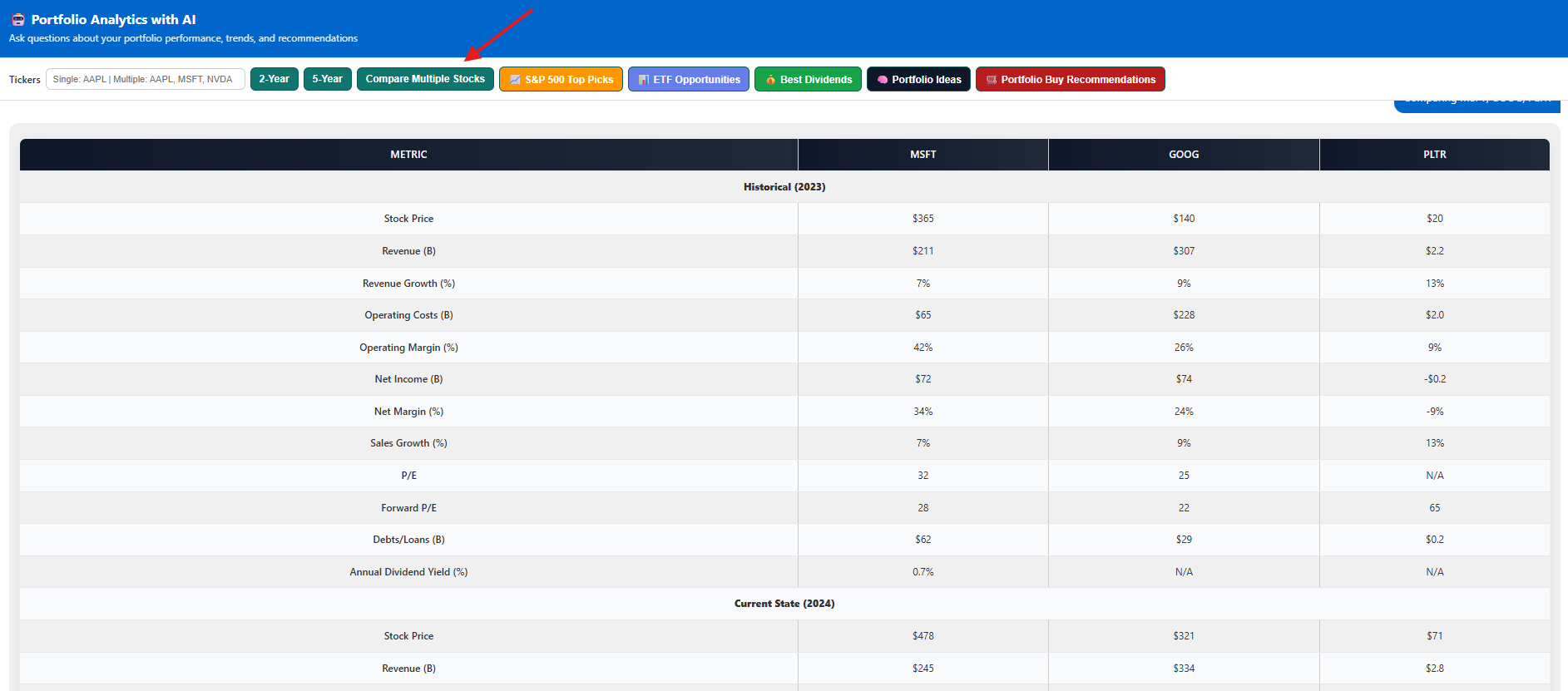Screen dimensions: 1568x691
Task: Select PLTR operating costs $2.0
Action: 1435,315
